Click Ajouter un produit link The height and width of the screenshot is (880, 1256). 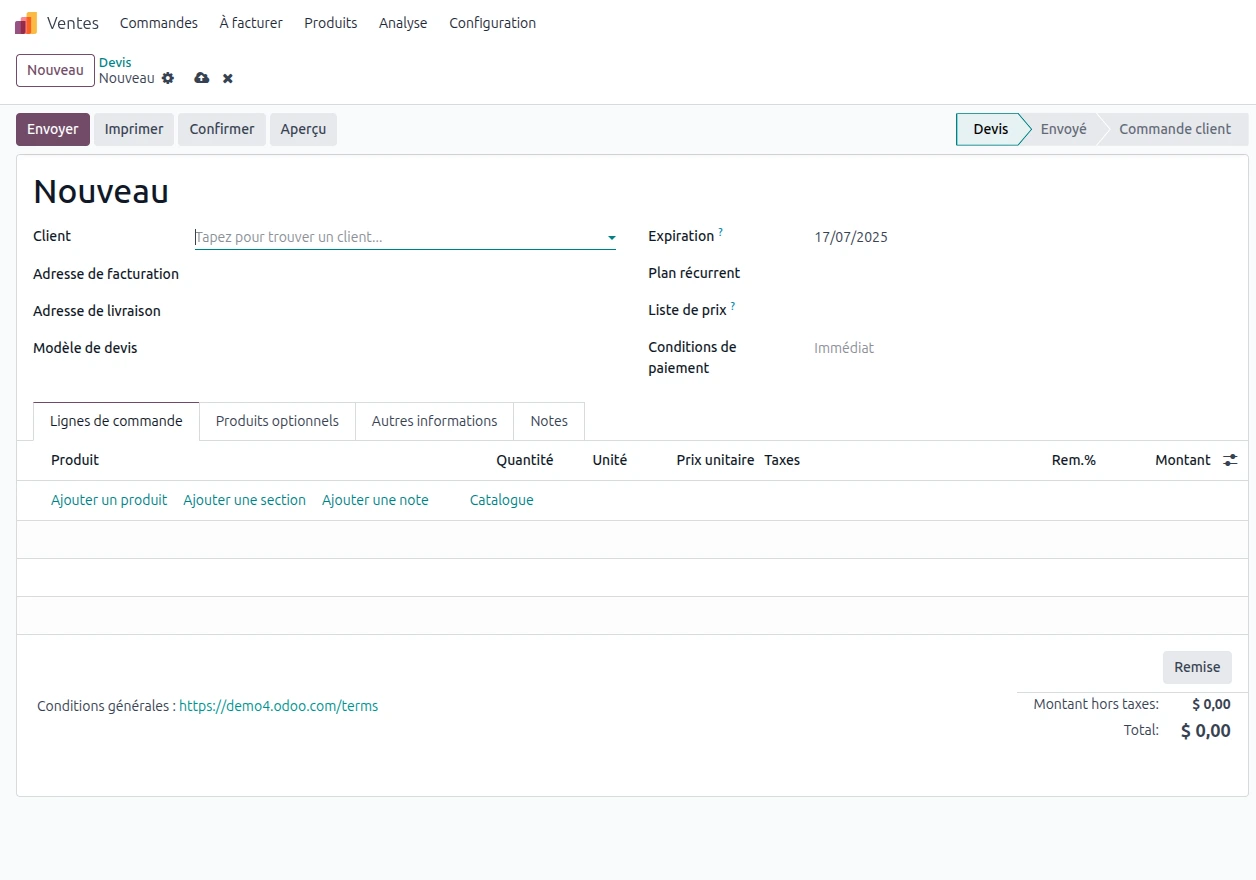tap(109, 500)
